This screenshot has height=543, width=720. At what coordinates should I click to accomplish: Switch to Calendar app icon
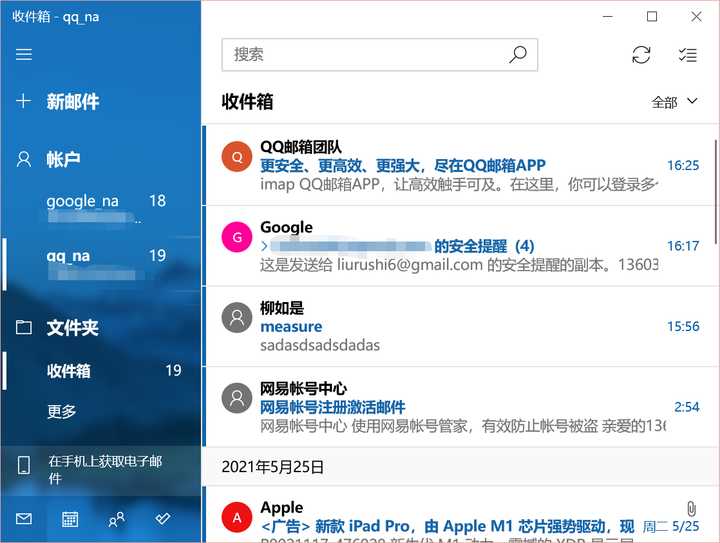(x=70, y=519)
